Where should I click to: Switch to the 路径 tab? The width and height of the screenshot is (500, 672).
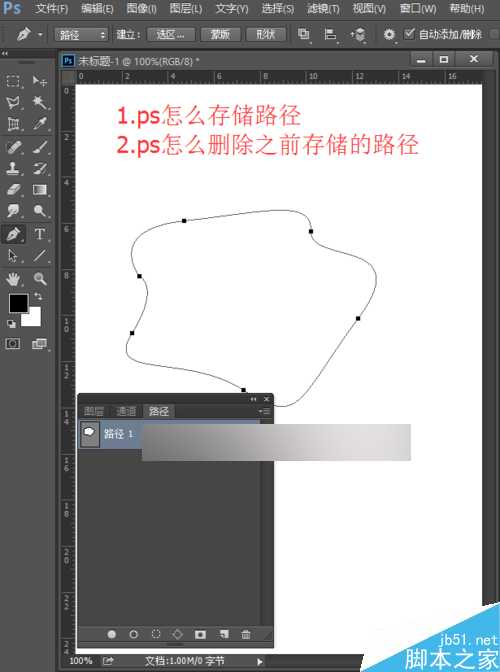[x=159, y=411]
